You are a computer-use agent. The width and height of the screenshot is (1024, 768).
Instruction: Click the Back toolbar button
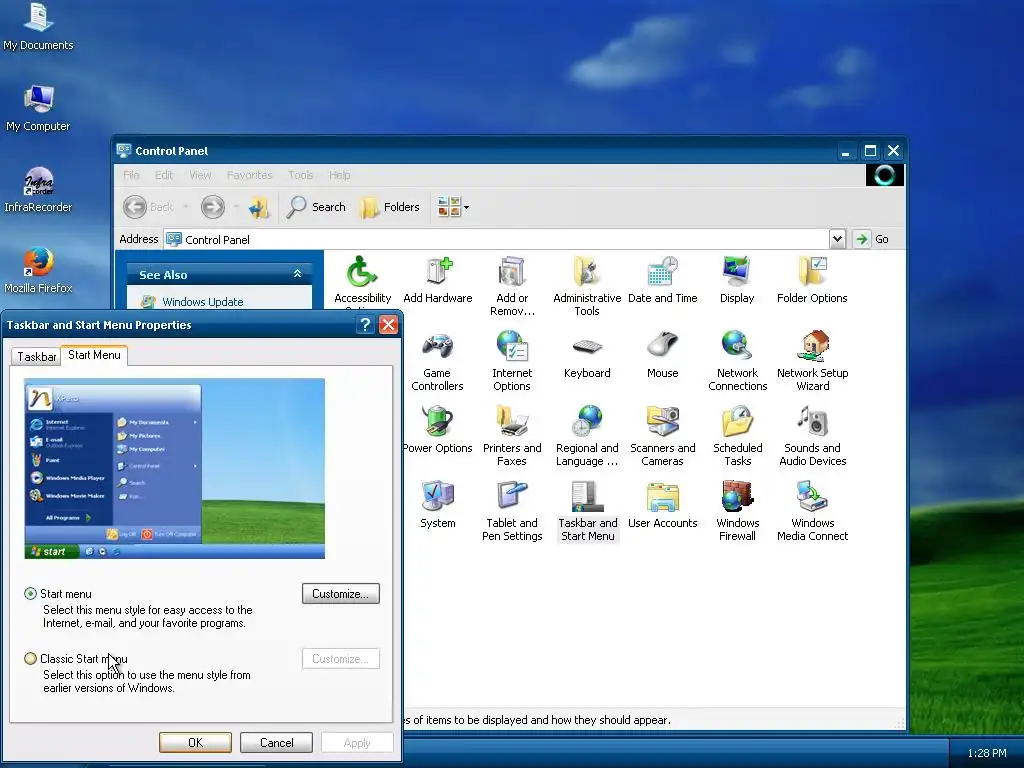[148, 207]
